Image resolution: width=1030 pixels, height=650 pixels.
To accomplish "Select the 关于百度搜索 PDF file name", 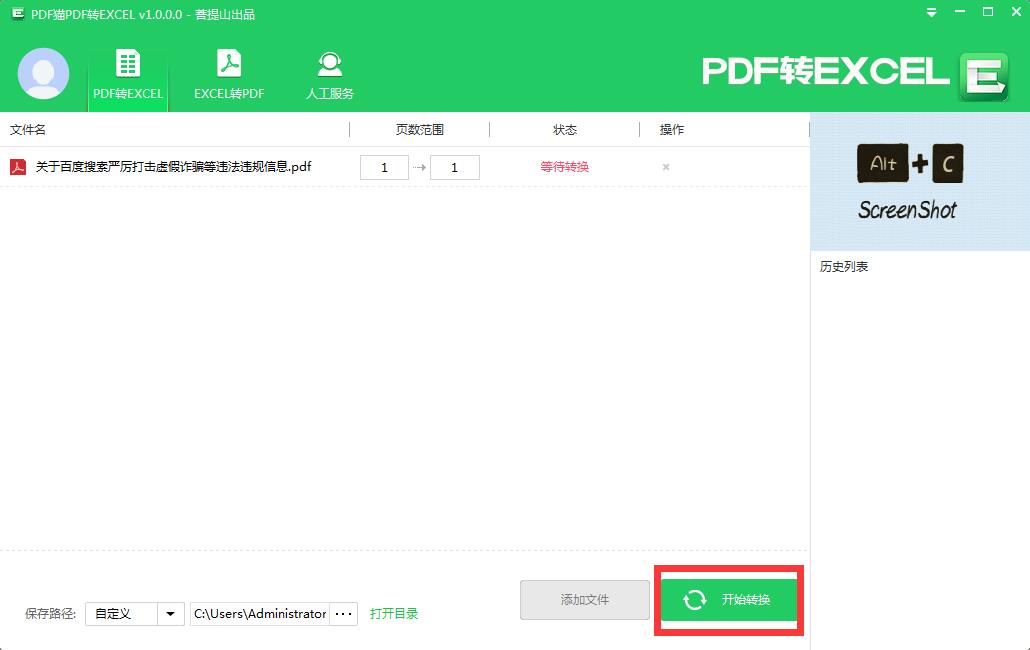I will [x=173, y=167].
